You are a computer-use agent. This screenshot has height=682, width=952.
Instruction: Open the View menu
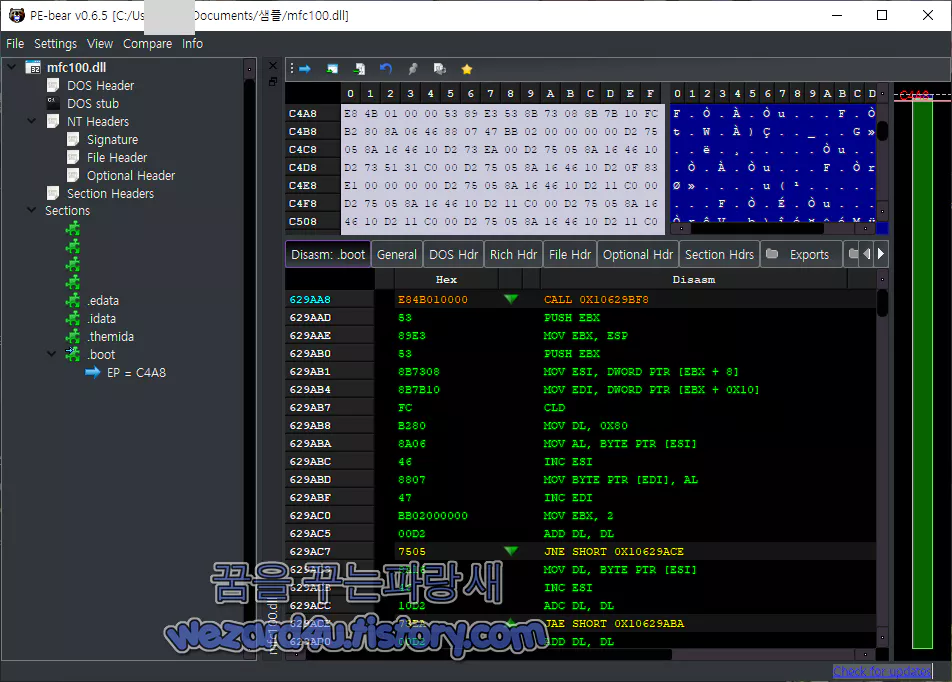click(100, 44)
